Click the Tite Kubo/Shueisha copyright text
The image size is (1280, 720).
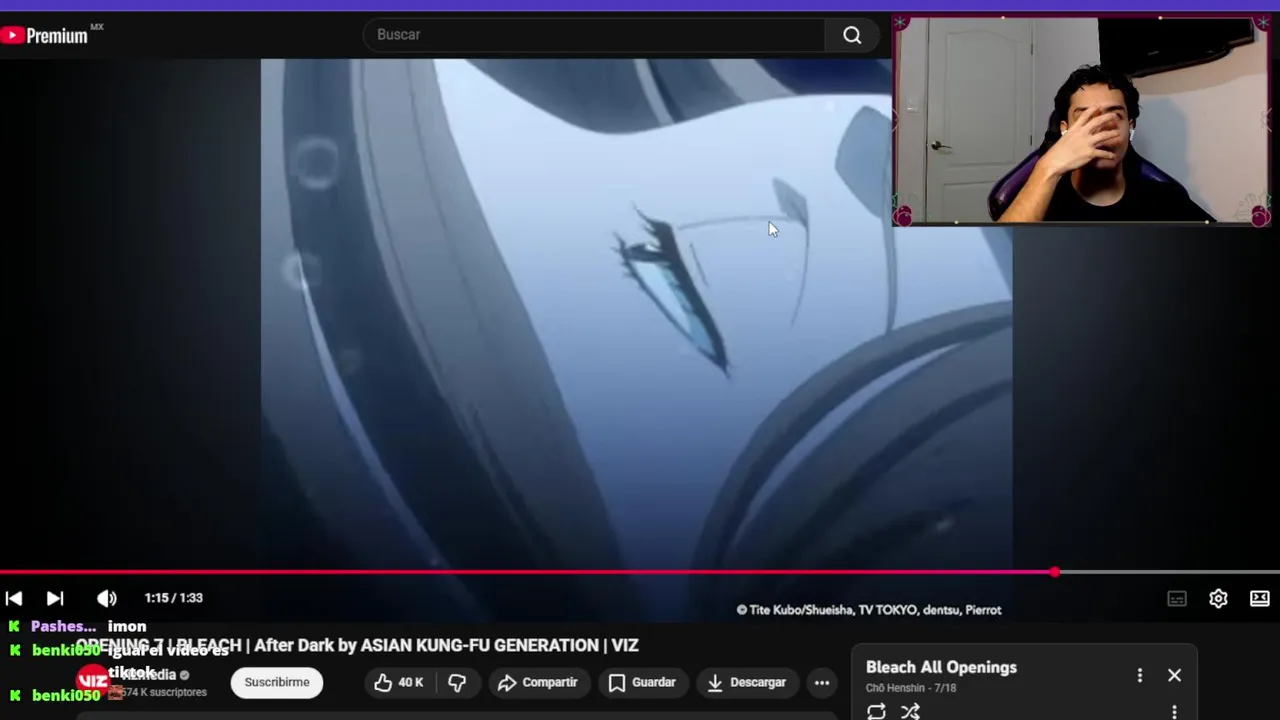point(868,610)
